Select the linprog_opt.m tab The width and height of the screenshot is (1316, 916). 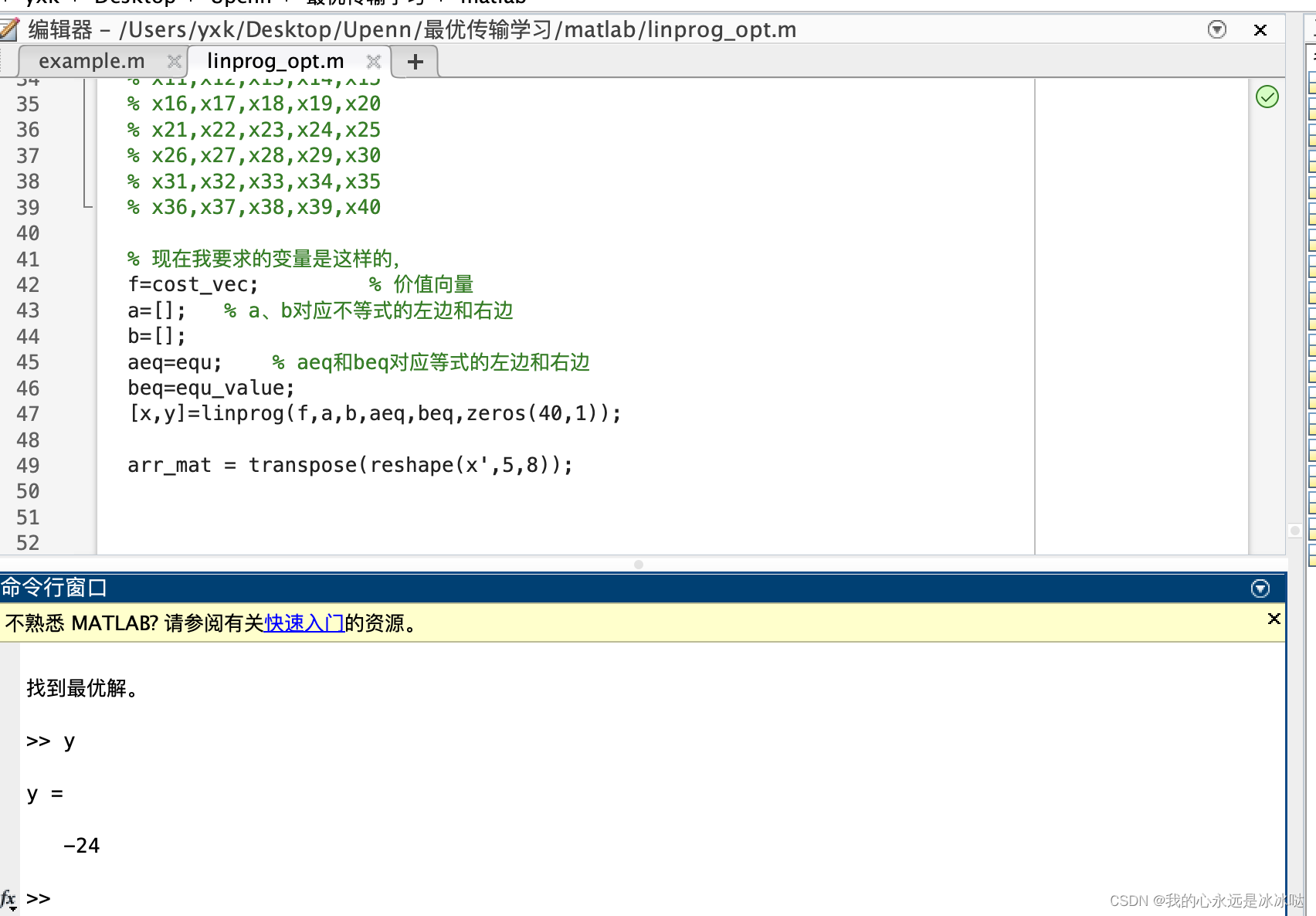[x=275, y=61]
